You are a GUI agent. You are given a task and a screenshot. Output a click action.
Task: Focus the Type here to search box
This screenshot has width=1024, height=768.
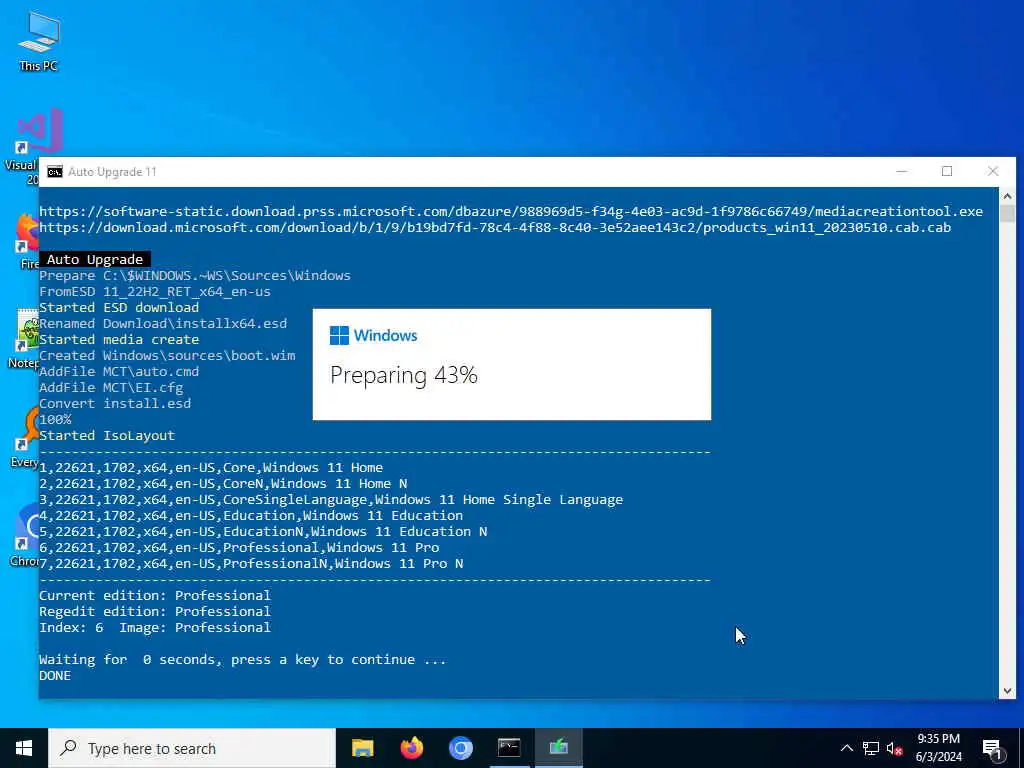pos(192,748)
